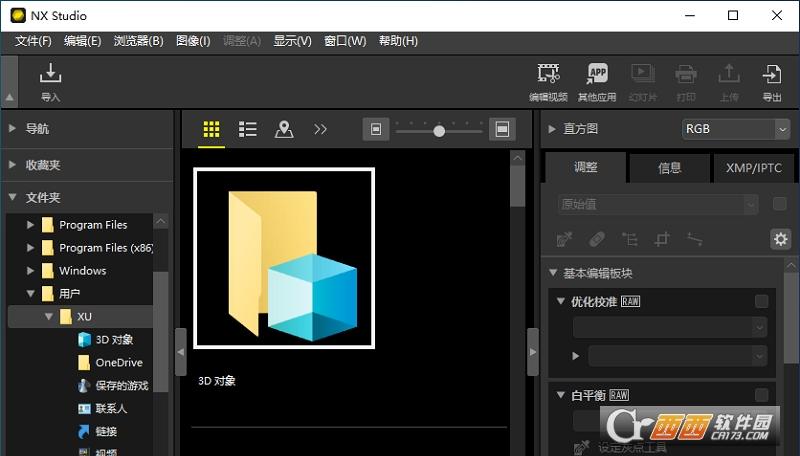Screen dimensions: 800x456
Task: Select the retouch brush tool
Action: [597, 239]
